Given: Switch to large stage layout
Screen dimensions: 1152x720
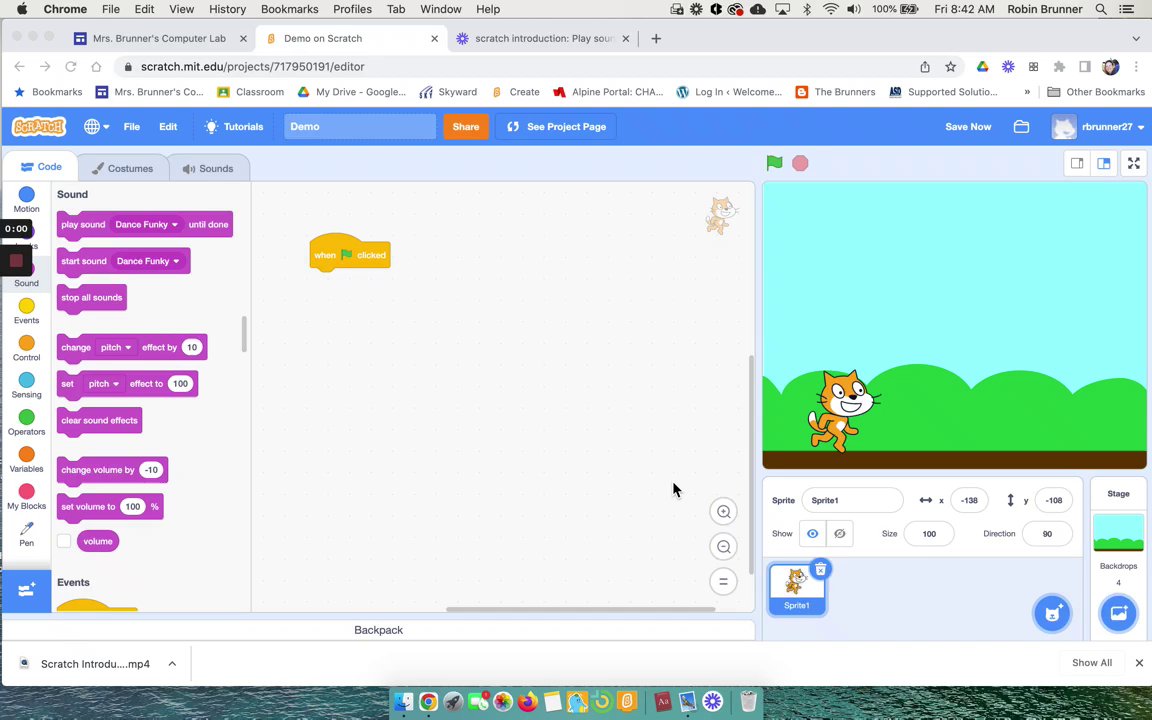Looking at the screenshot, I should click(x=1104, y=163).
